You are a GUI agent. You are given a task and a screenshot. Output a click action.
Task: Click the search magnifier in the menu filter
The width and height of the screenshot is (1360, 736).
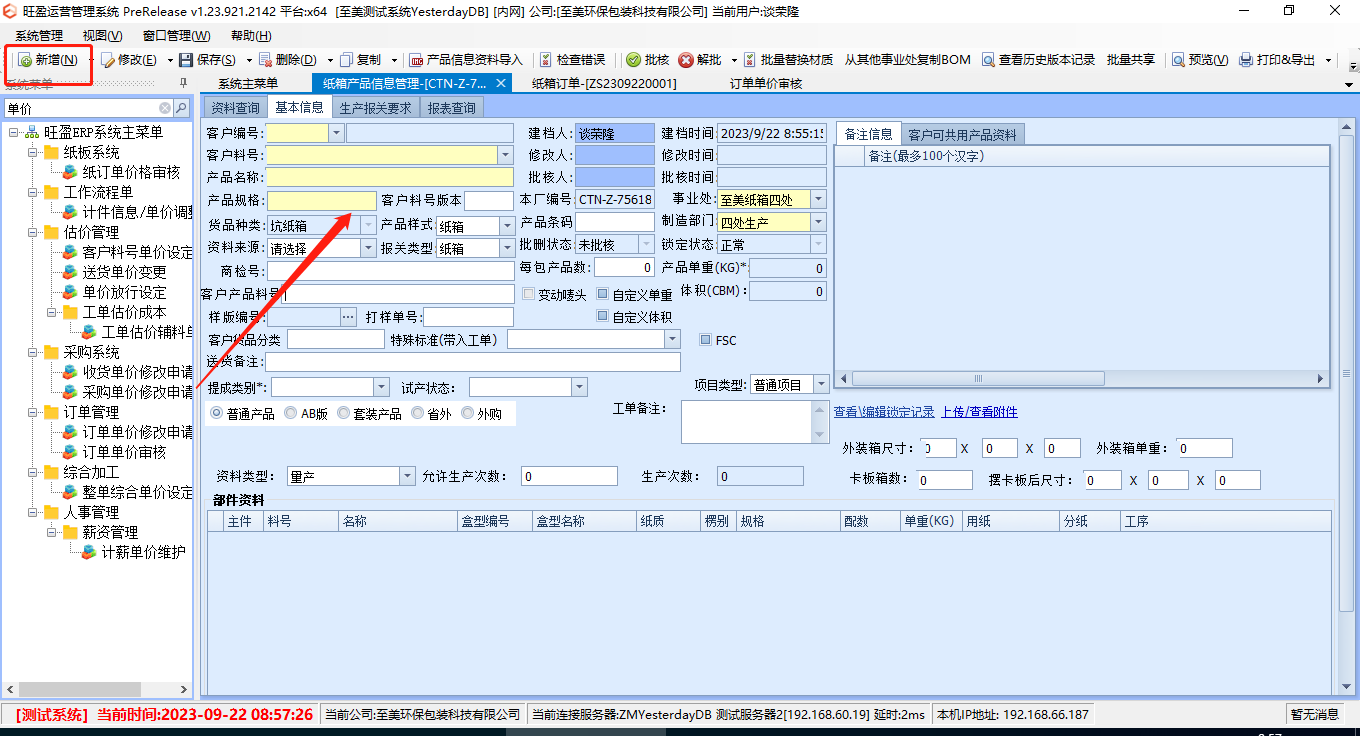tap(182, 108)
